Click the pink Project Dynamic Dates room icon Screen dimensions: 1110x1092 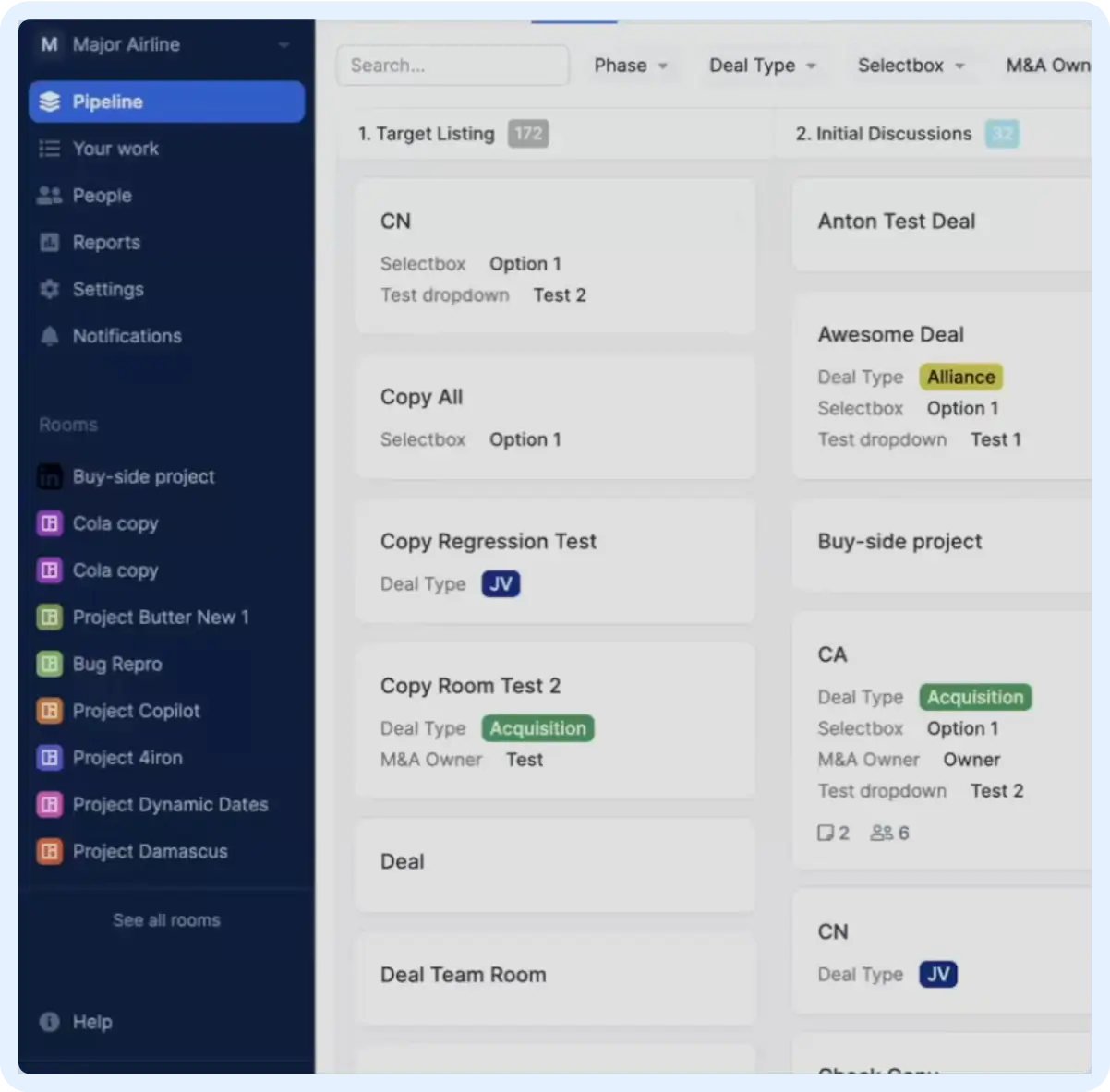49,804
